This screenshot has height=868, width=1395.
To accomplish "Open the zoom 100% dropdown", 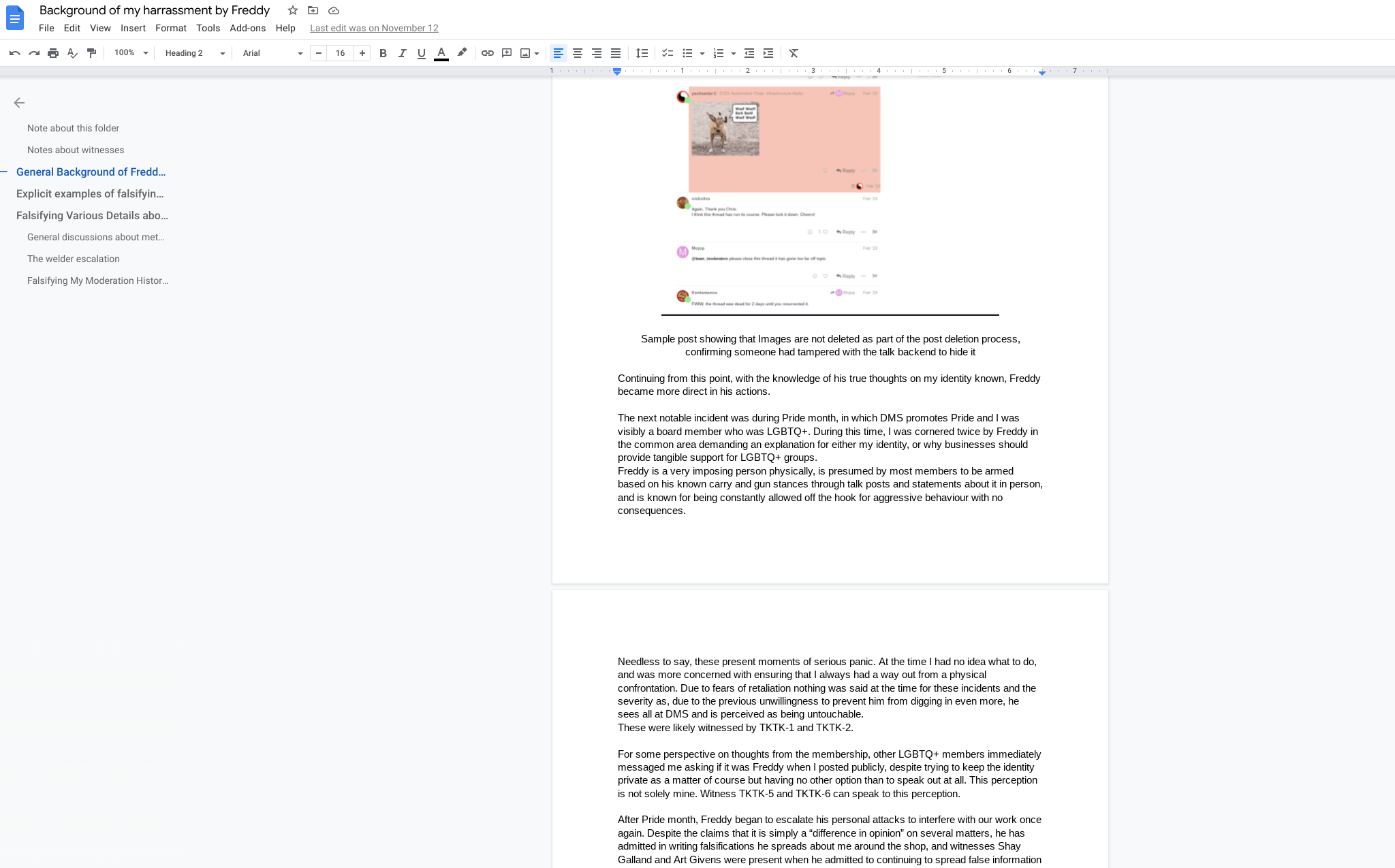I will (131, 53).
